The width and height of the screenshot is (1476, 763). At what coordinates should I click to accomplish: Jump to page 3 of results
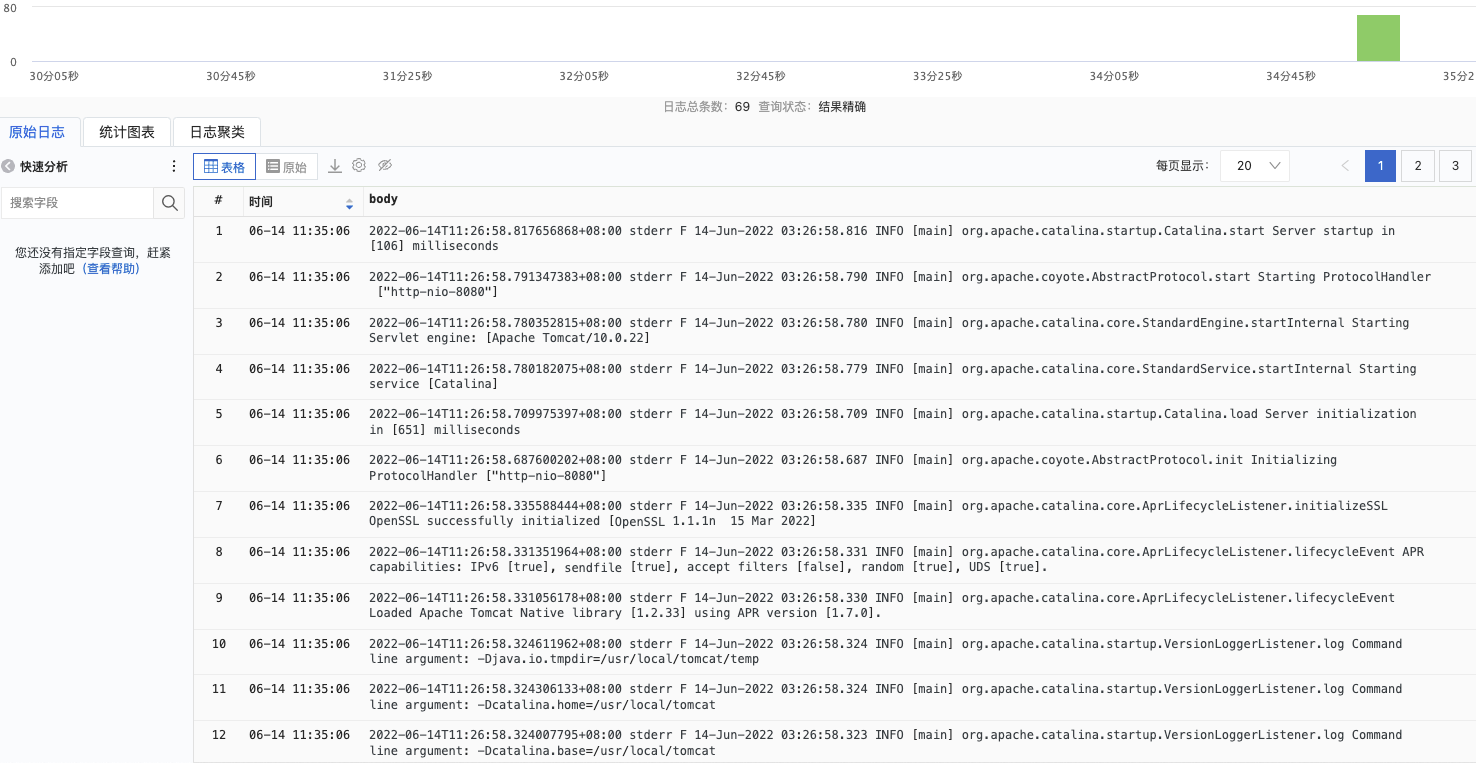click(x=1455, y=166)
